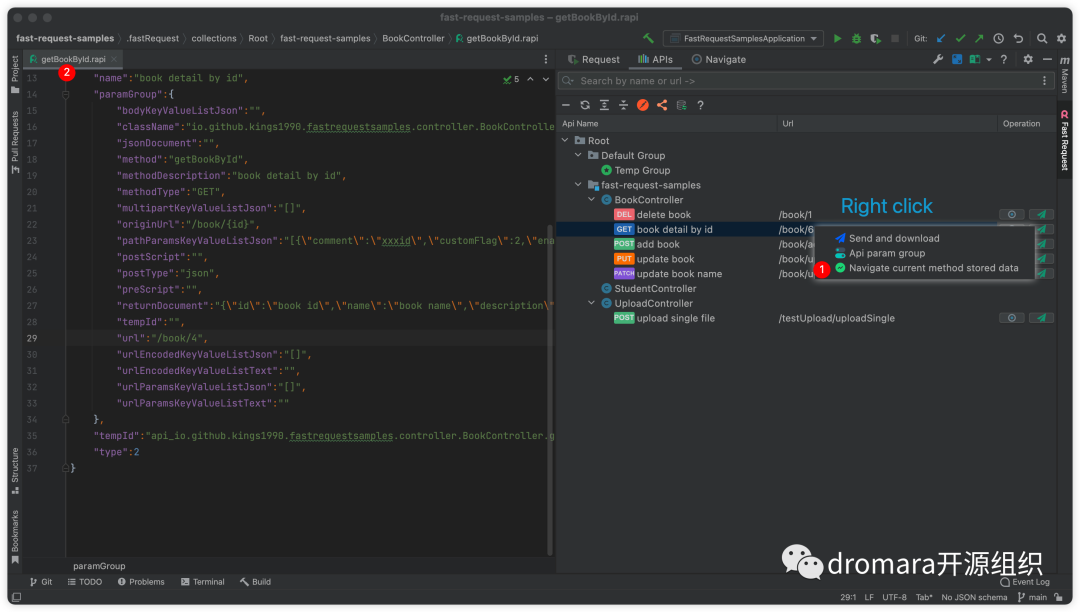This screenshot has width=1080, height=612.
Task: Switch to the Navigate tab
Action: click(x=718, y=59)
